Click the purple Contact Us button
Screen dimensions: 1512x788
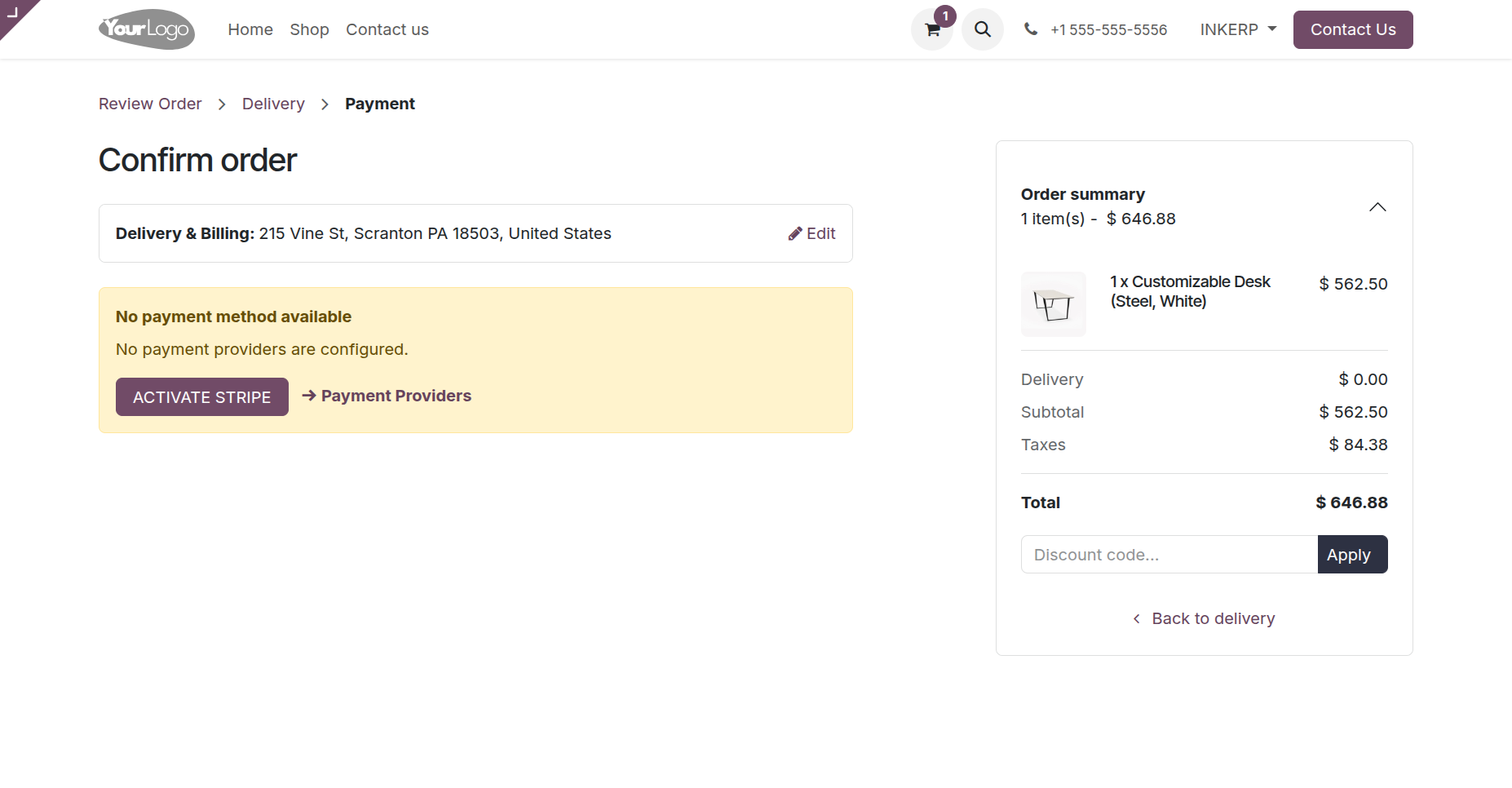(x=1353, y=29)
